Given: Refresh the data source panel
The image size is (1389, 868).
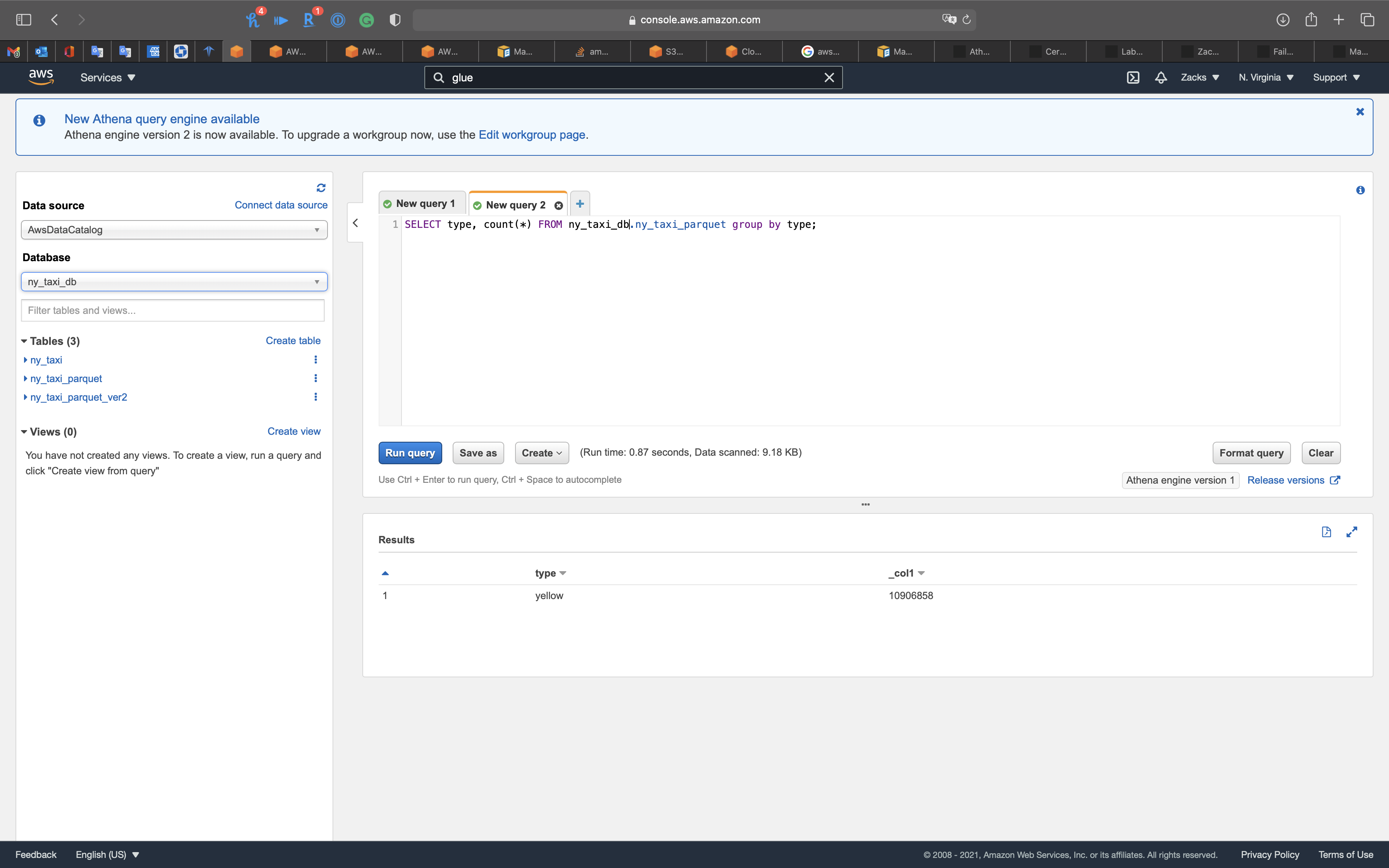Looking at the screenshot, I should [x=321, y=188].
